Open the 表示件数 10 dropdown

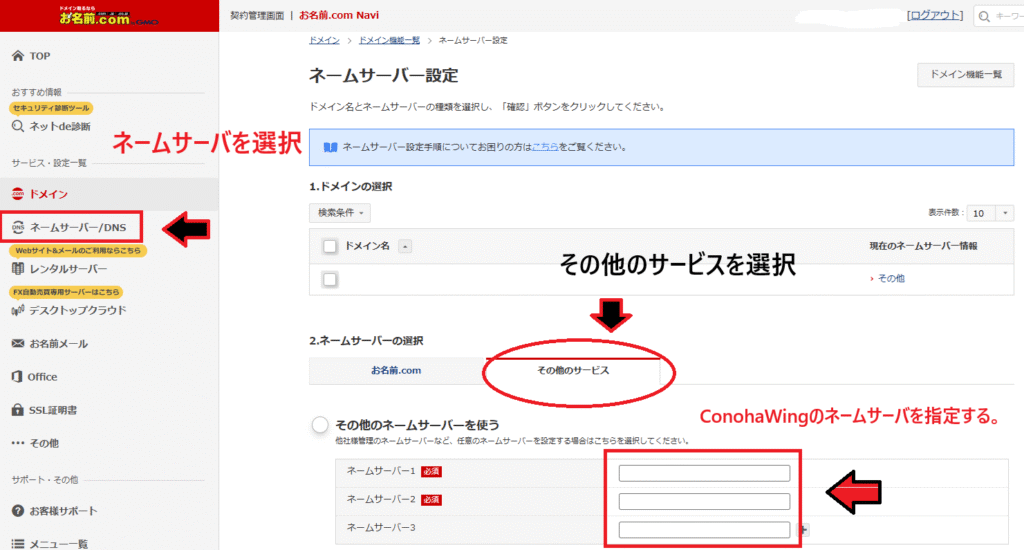990,213
